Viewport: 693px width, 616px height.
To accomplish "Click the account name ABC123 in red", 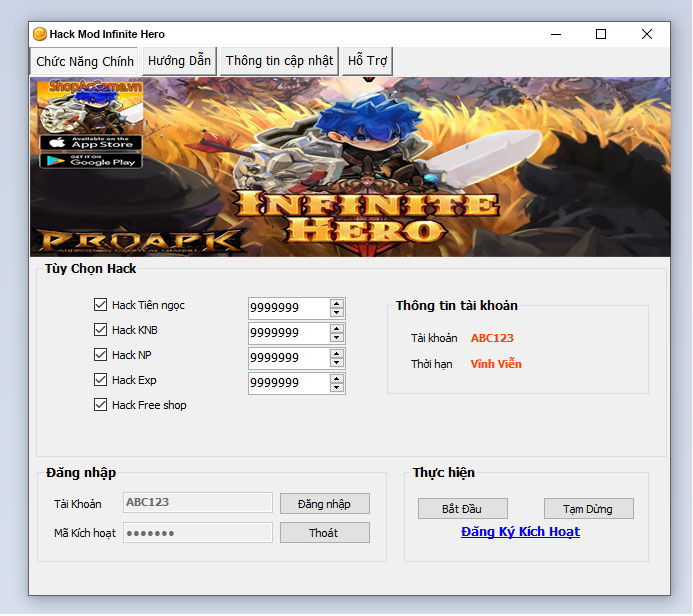I will [492, 338].
